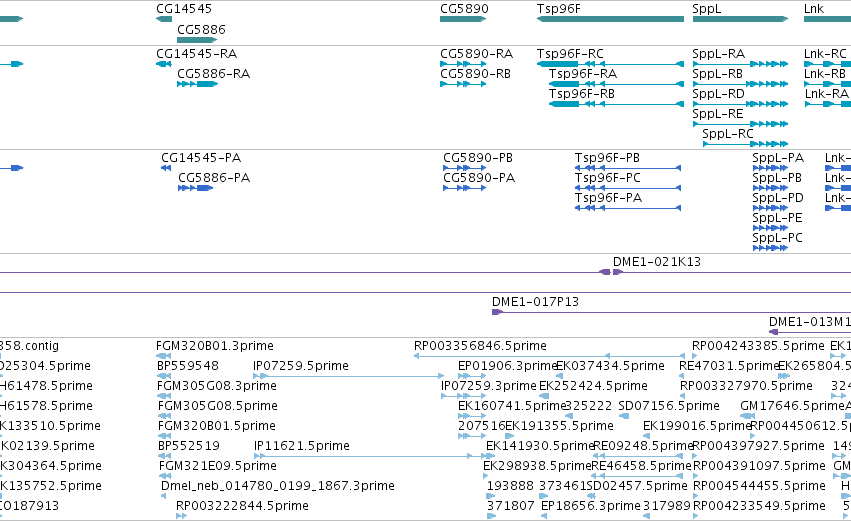Select the EK252424.5prime EST label
The height and width of the screenshot is (521, 851).
(x=593, y=386)
